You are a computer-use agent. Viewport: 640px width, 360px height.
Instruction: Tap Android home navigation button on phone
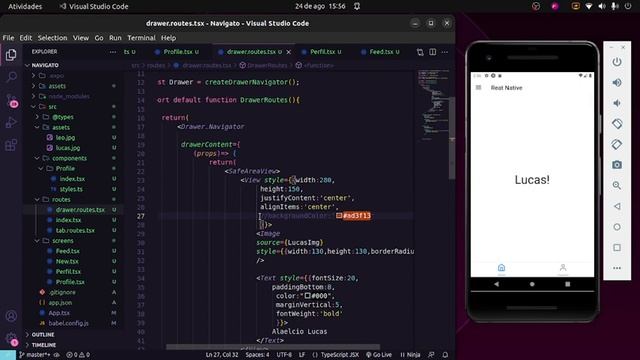532,284
